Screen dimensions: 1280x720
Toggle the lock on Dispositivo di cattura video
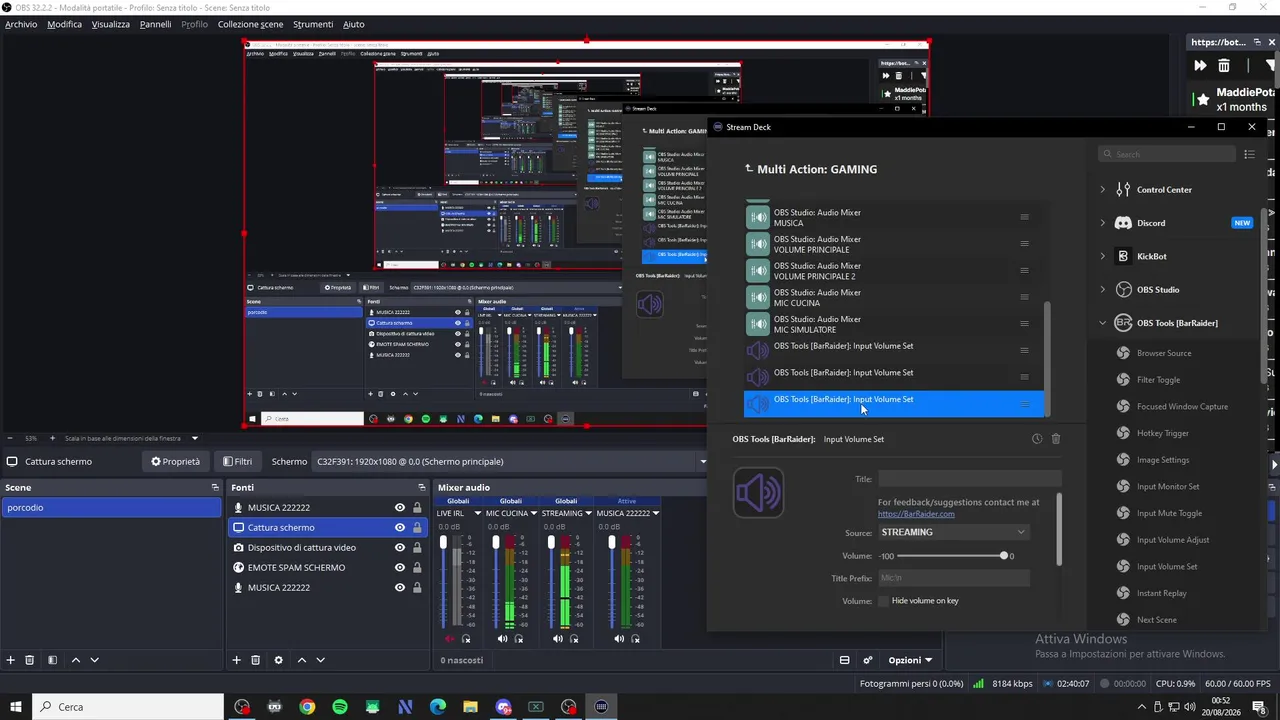coord(417,548)
